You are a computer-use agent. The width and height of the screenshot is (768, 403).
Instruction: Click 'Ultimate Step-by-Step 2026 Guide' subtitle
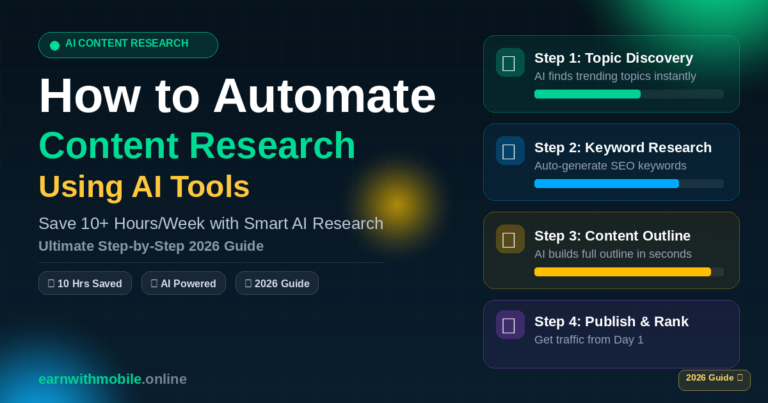(151, 246)
